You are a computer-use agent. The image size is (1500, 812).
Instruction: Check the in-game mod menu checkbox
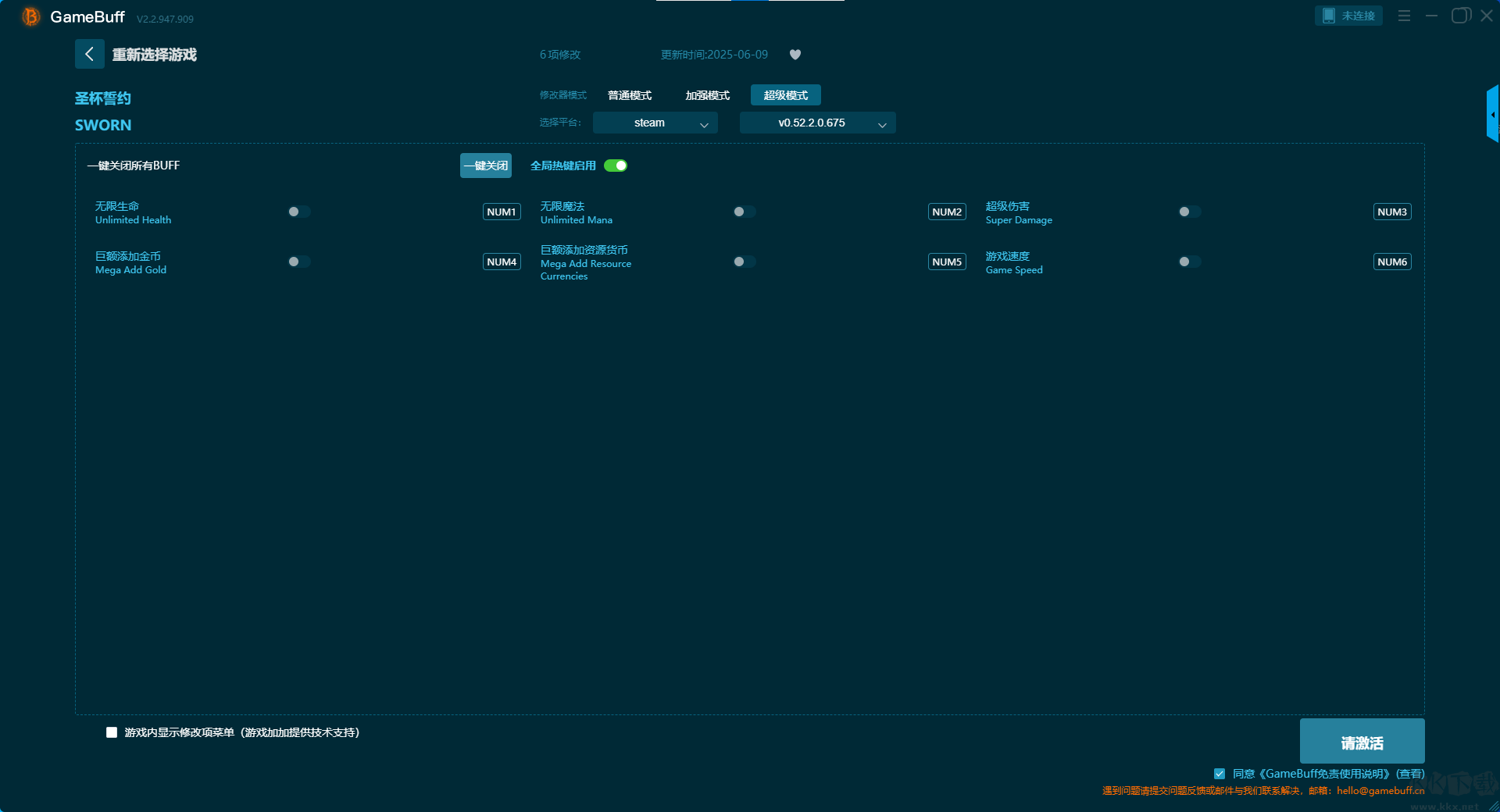click(112, 732)
